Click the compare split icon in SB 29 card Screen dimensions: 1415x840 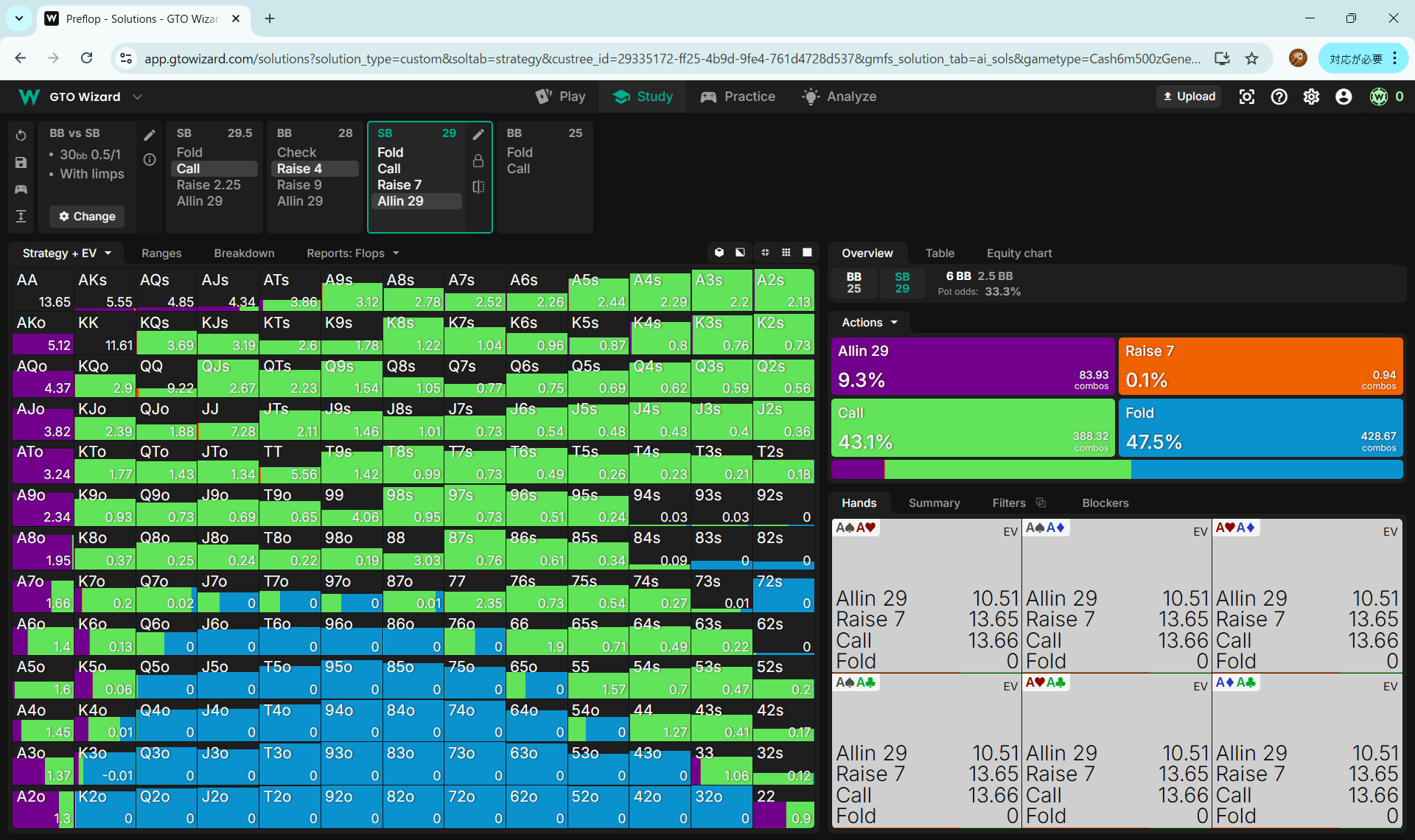point(478,187)
